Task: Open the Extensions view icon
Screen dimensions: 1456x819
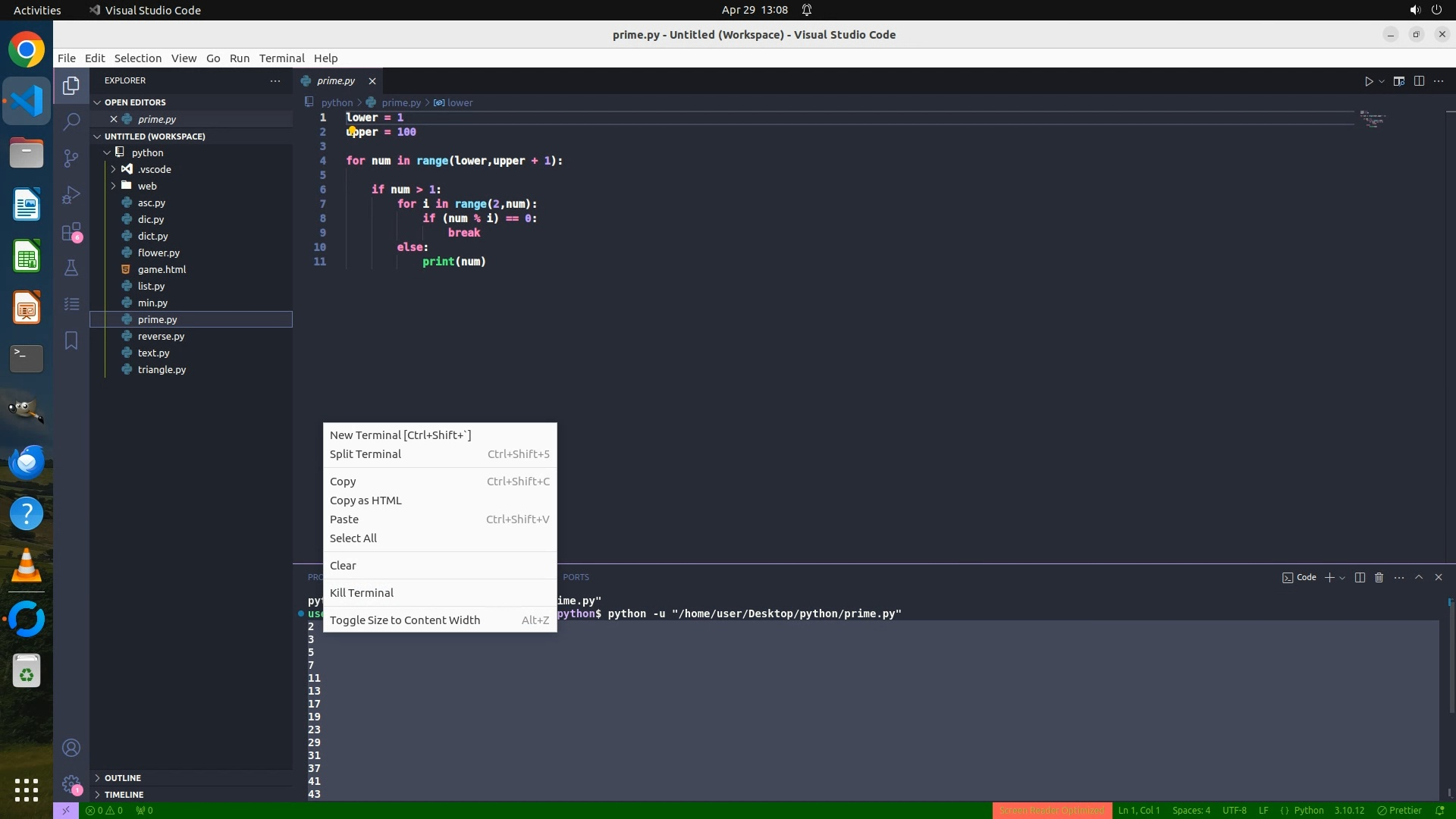Action: 71,232
